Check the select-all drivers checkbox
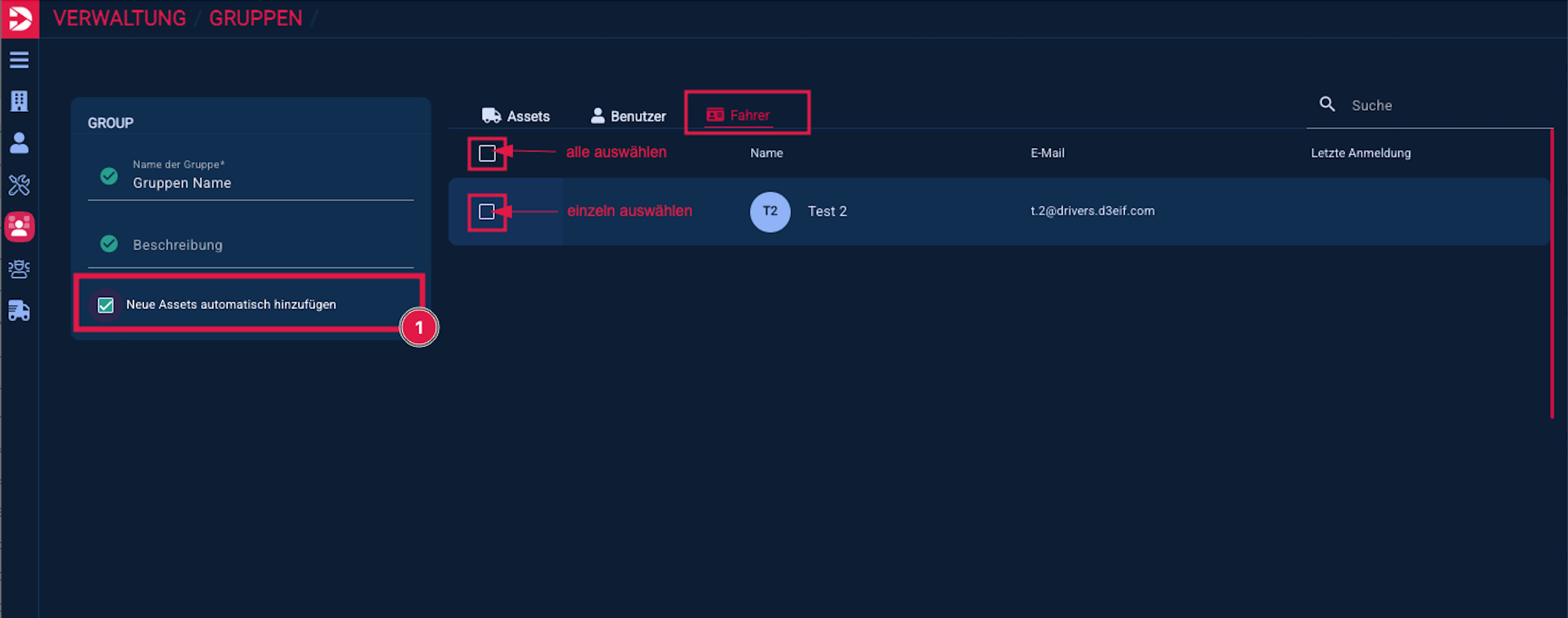Viewport: 1568px width, 618px height. 486,154
